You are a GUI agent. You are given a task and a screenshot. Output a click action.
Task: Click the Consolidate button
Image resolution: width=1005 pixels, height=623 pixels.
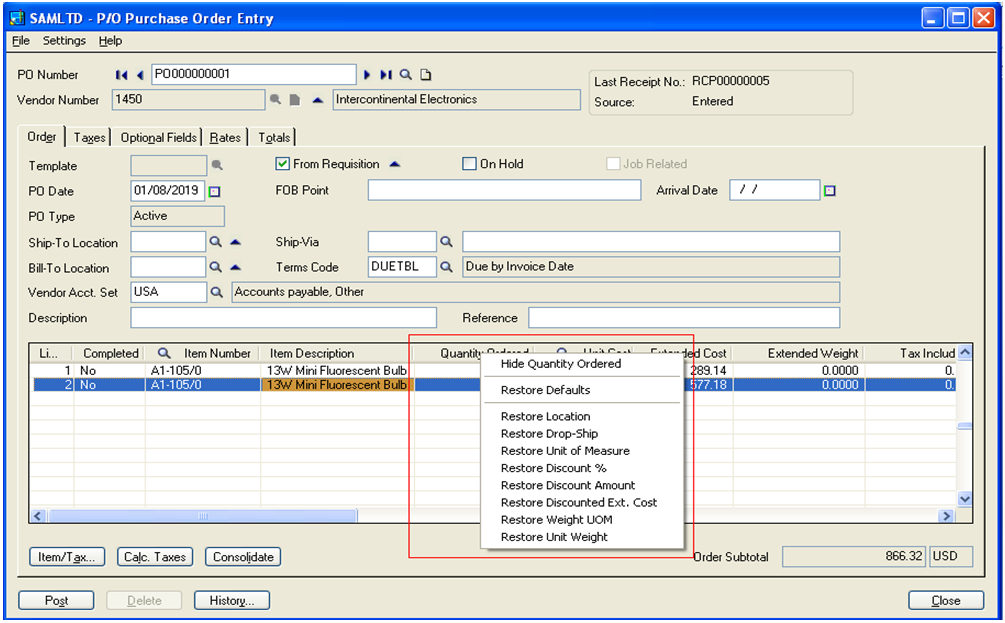243,557
